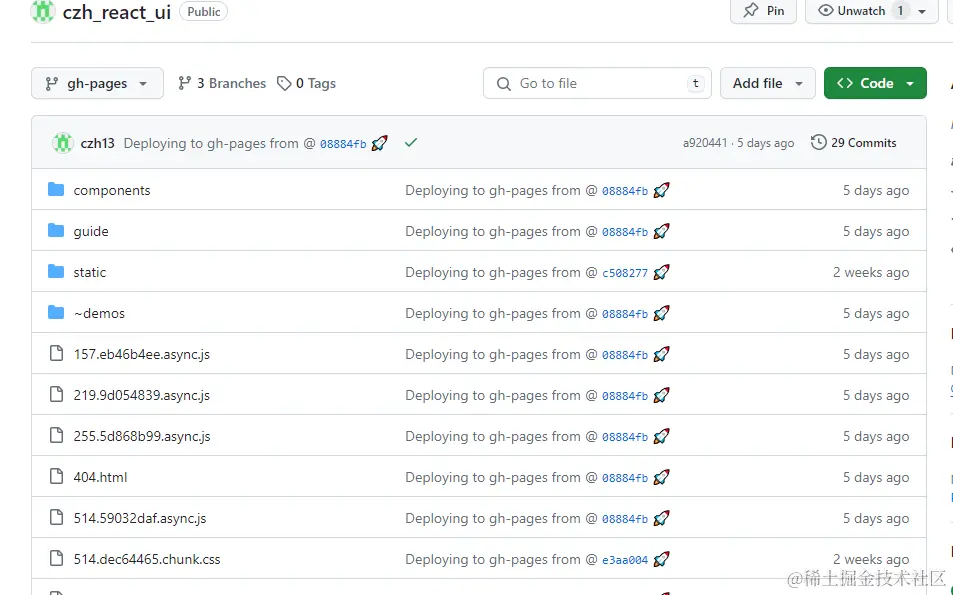
Task: Open the components folder icon
Action: (56, 190)
